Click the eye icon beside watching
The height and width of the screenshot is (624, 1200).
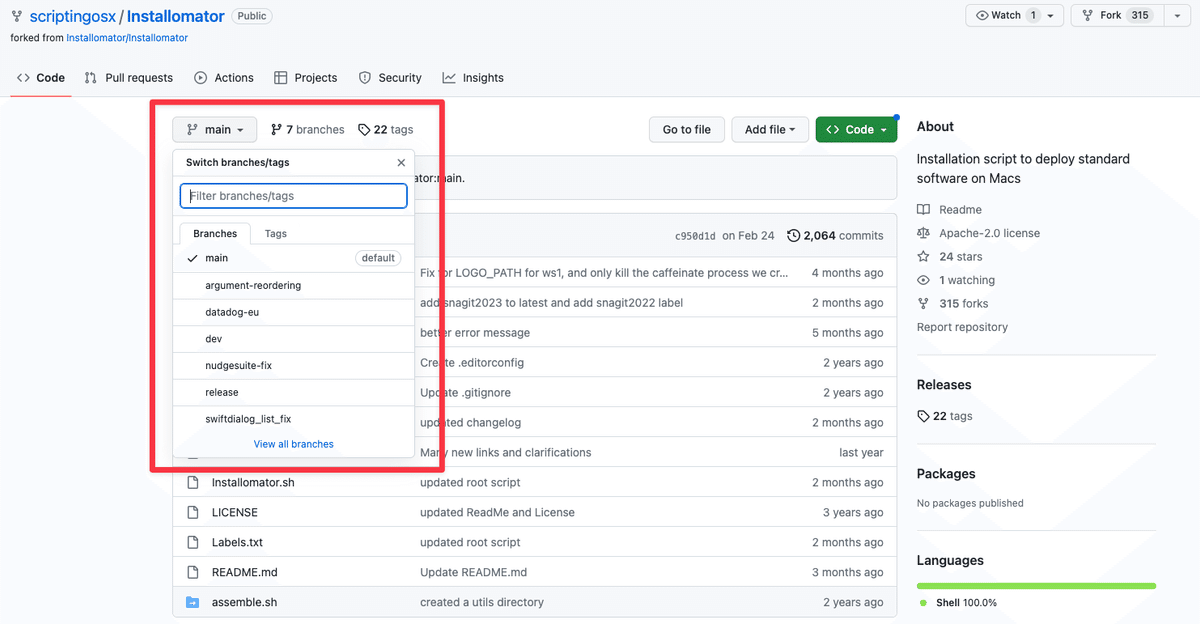(923, 280)
